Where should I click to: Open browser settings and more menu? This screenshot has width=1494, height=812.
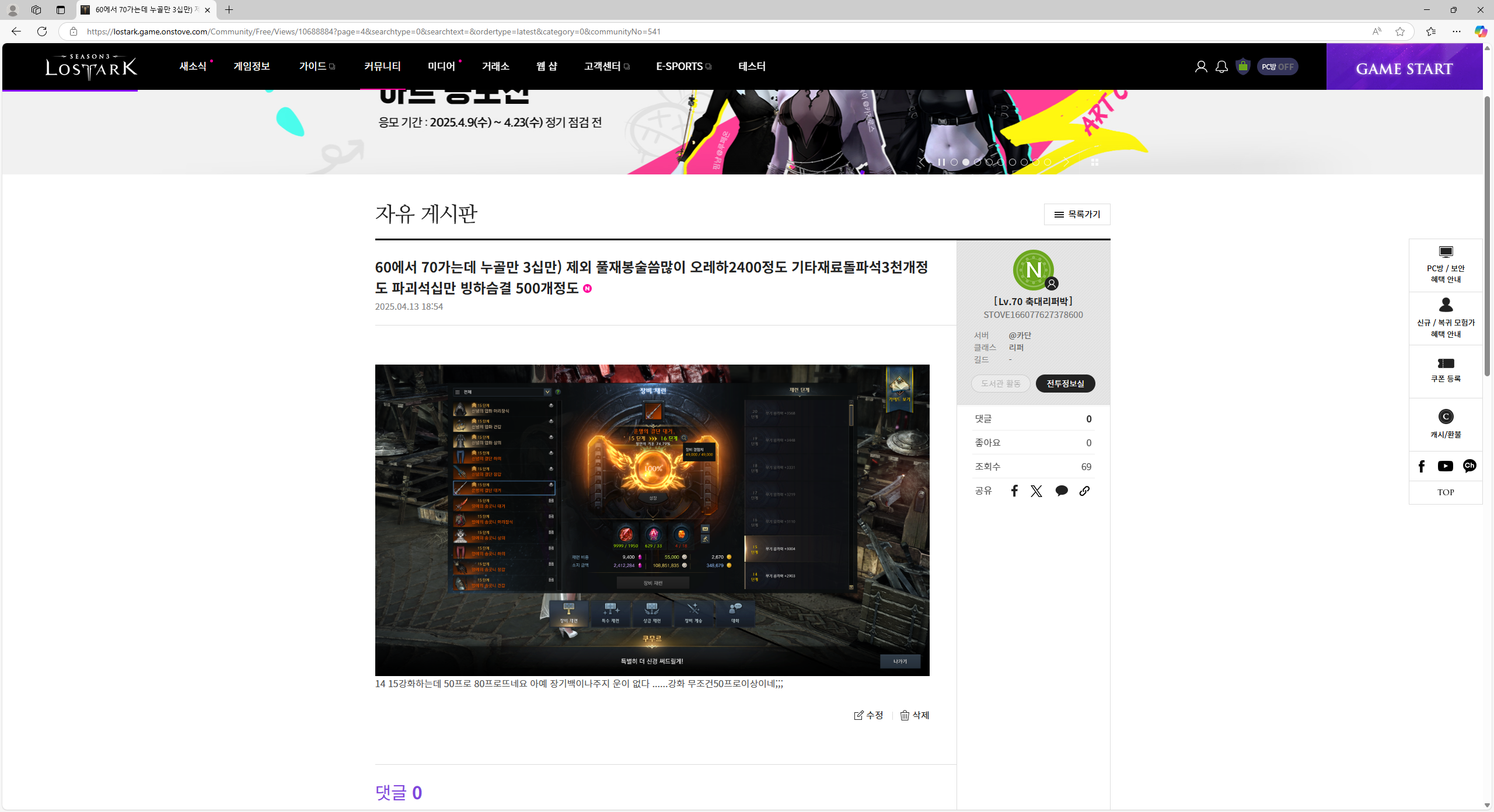[1457, 32]
